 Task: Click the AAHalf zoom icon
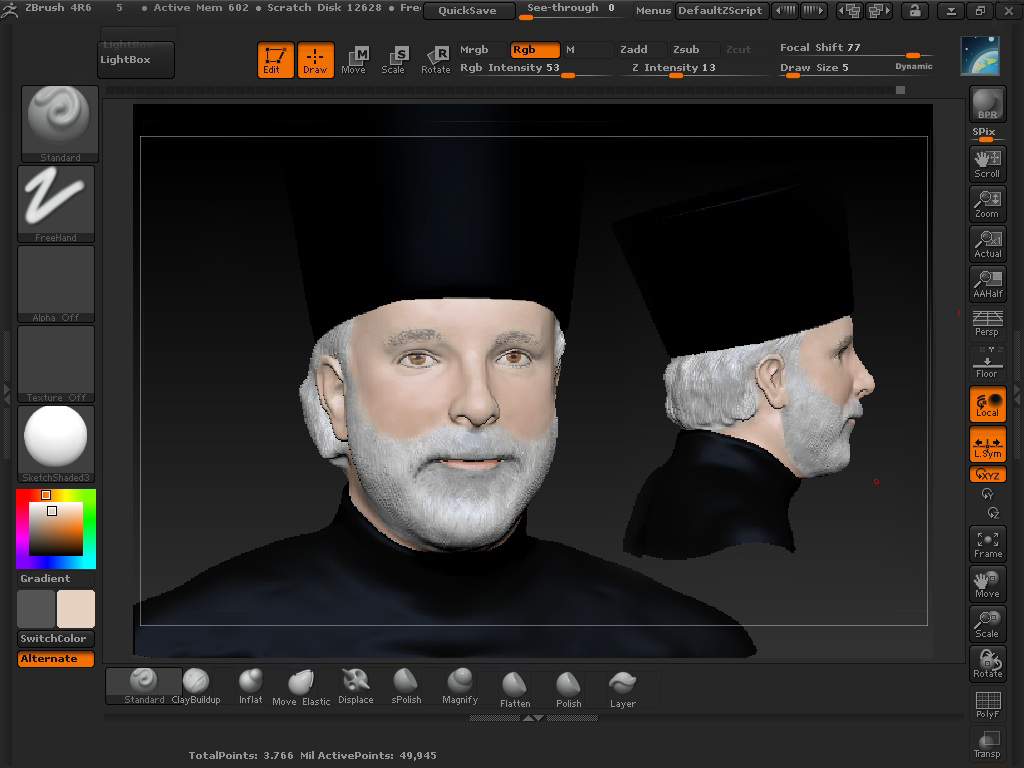click(x=987, y=284)
